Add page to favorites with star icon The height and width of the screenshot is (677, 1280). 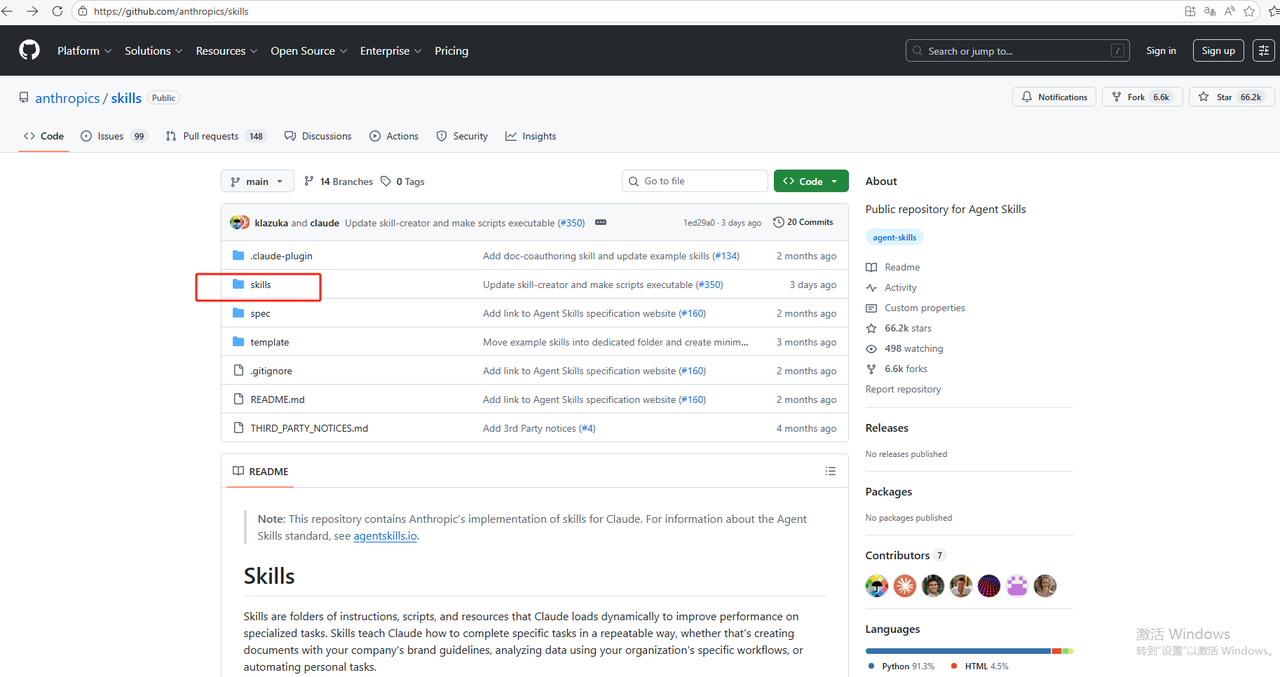tap(1250, 11)
